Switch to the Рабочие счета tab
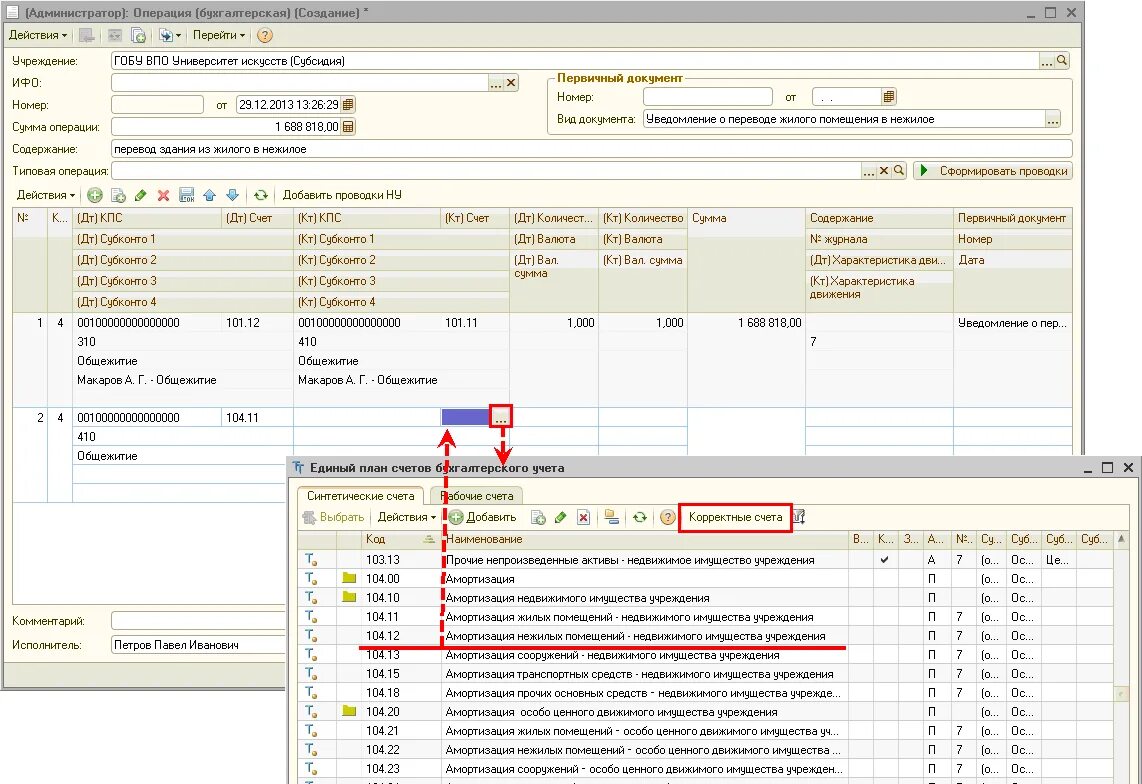Image resolution: width=1142 pixels, height=784 pixels. click(477, 495)
